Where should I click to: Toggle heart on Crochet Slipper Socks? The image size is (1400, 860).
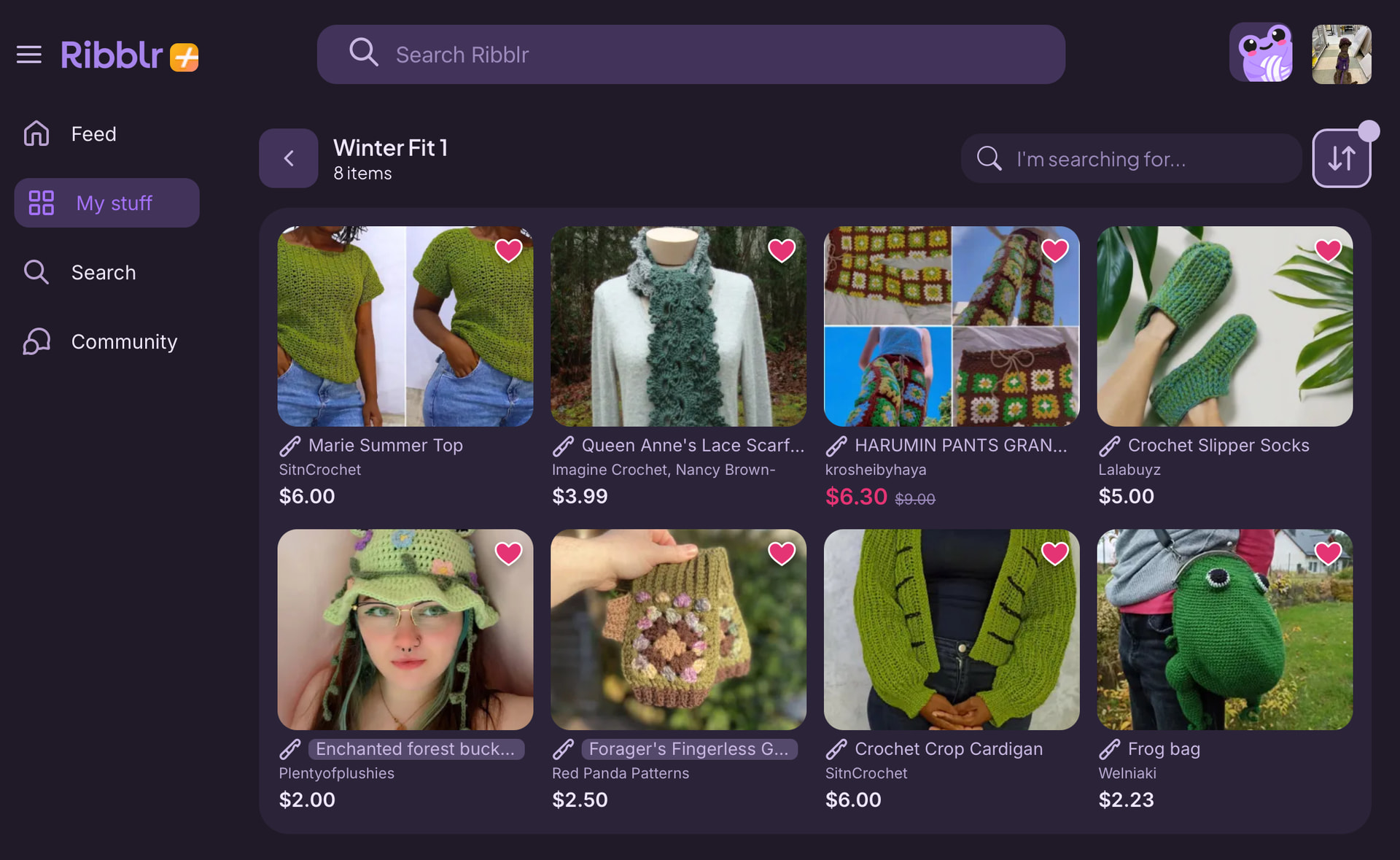click(1328, 250)
